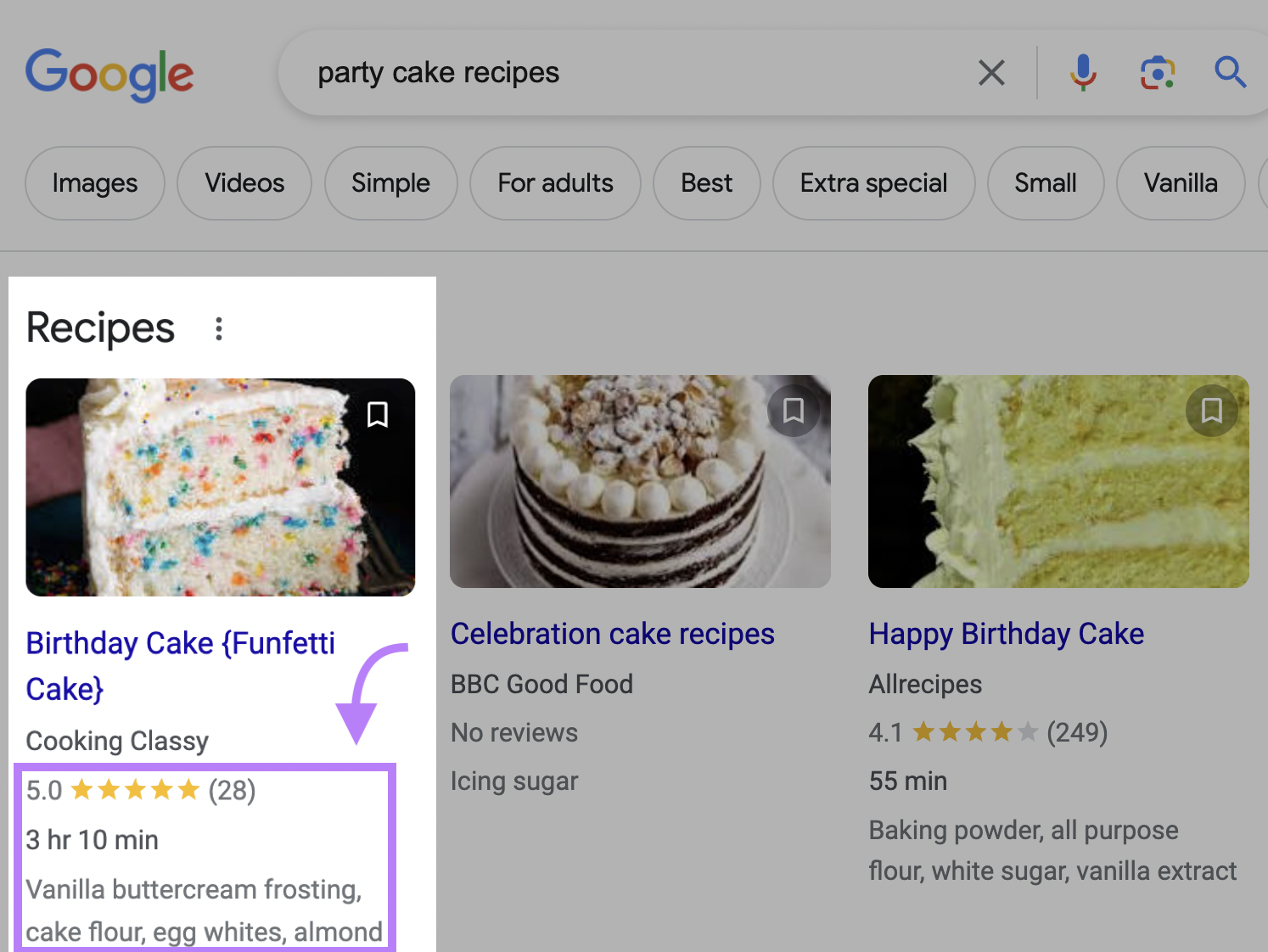Click the blue magnifier search icon
1268x952 pixels.
click(x=1230, y=73)
